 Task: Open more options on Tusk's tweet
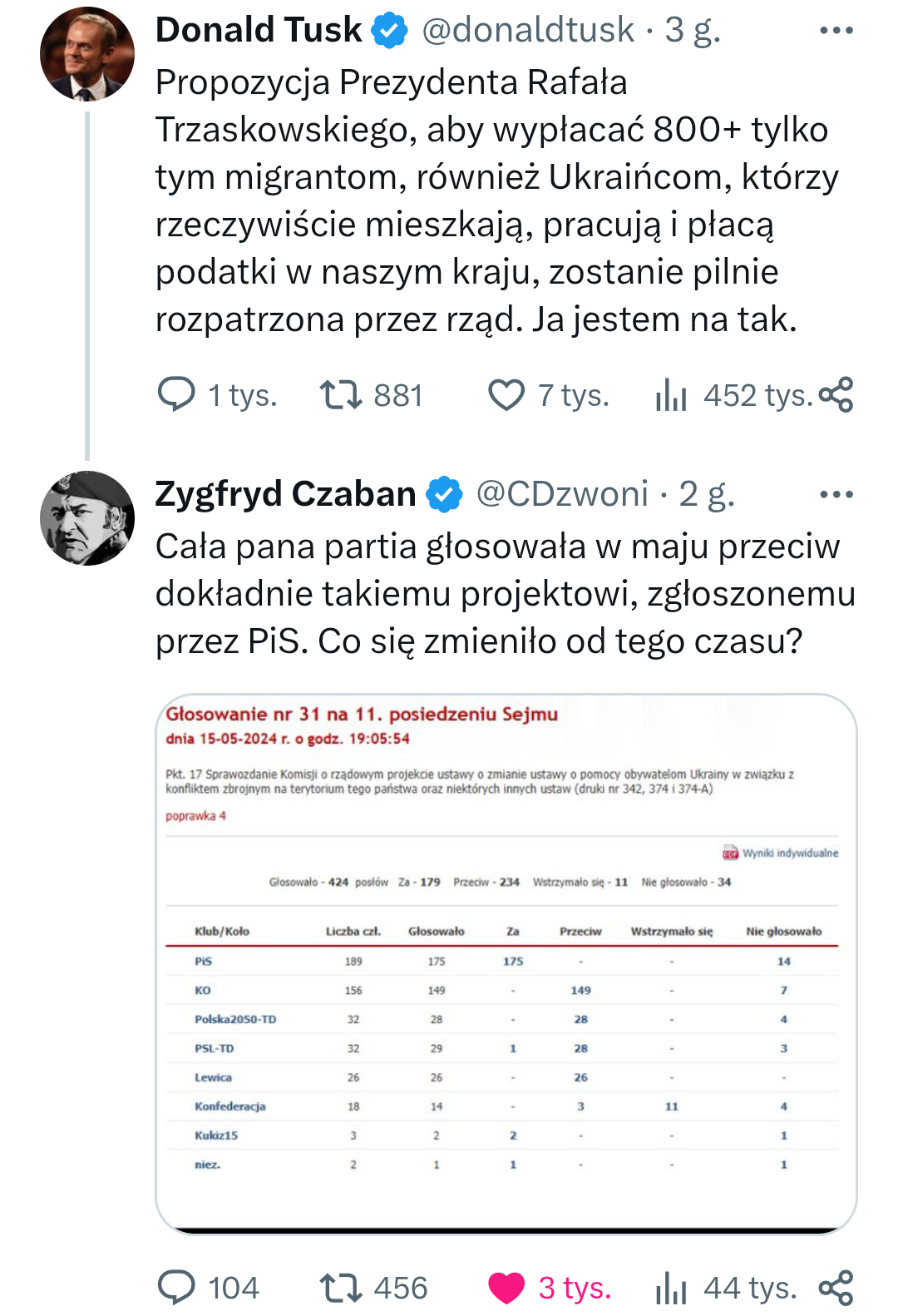[x=836, y=31]
